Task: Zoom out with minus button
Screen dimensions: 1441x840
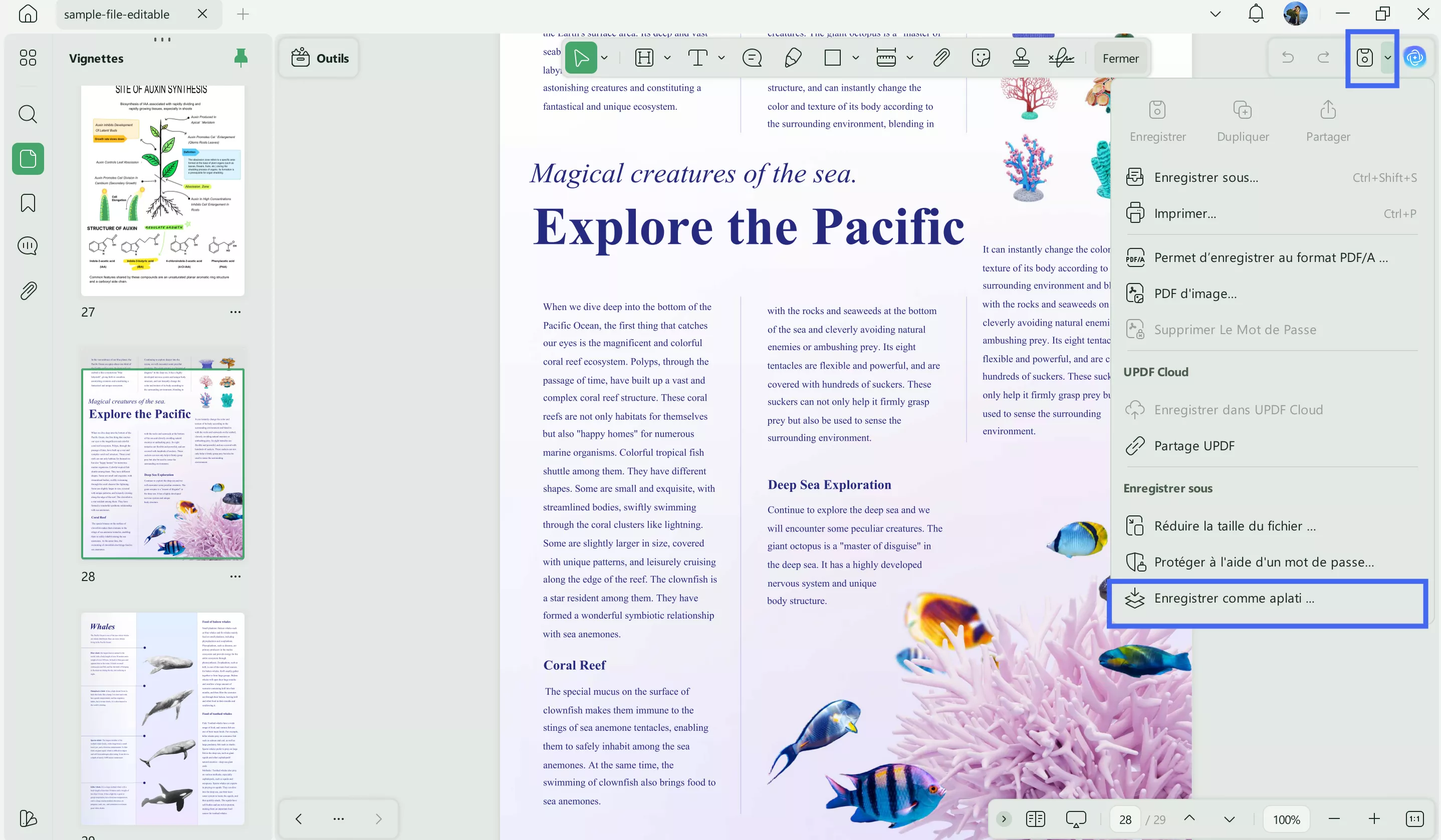Action: pos(1334,819)
